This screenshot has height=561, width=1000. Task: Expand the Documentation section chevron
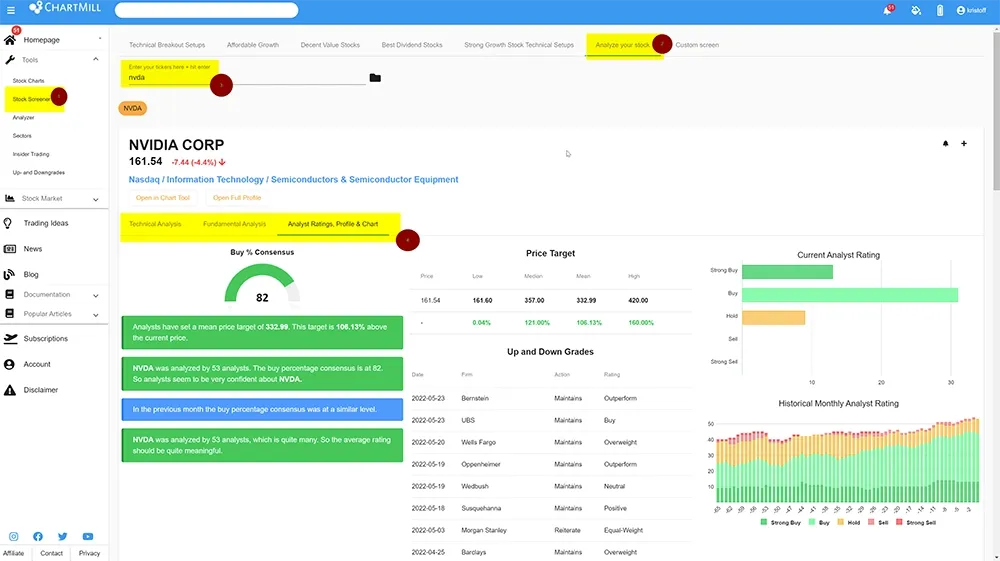tap(96, 295)
